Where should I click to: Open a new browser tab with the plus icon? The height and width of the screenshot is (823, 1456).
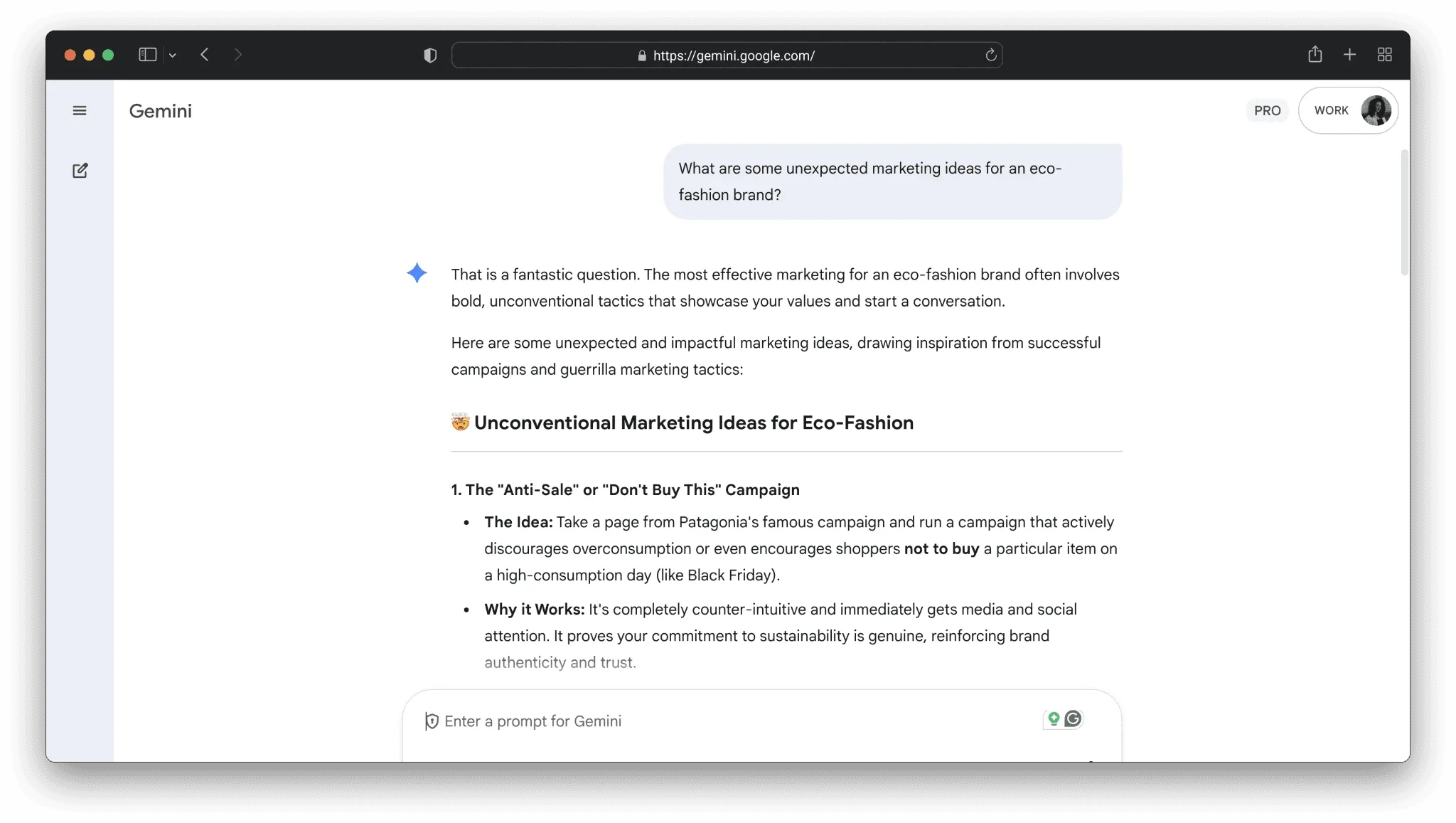(x=1349, y=55)
